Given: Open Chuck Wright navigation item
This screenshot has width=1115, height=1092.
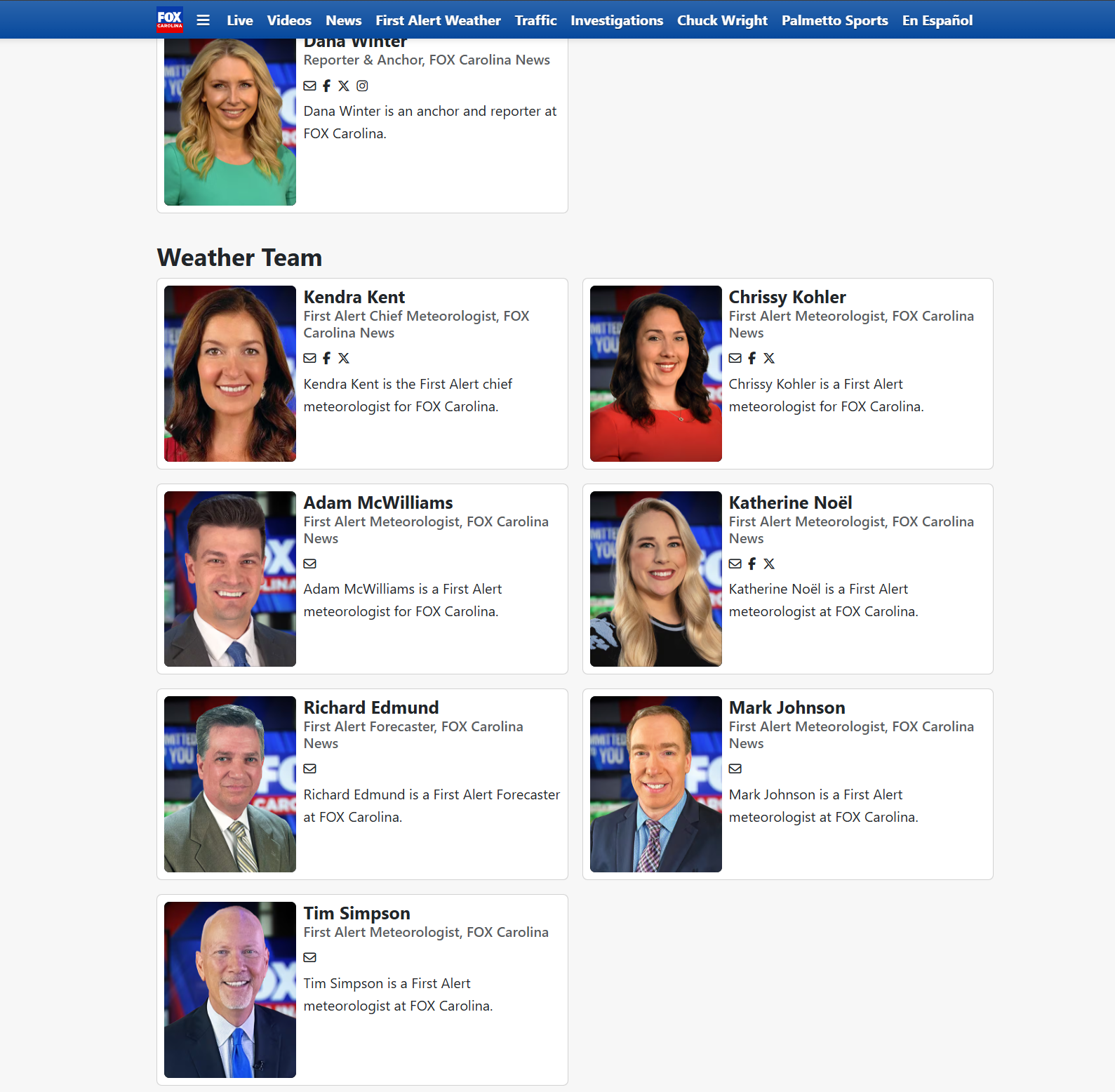Looking at the screenshot, I should click(722, 20).
